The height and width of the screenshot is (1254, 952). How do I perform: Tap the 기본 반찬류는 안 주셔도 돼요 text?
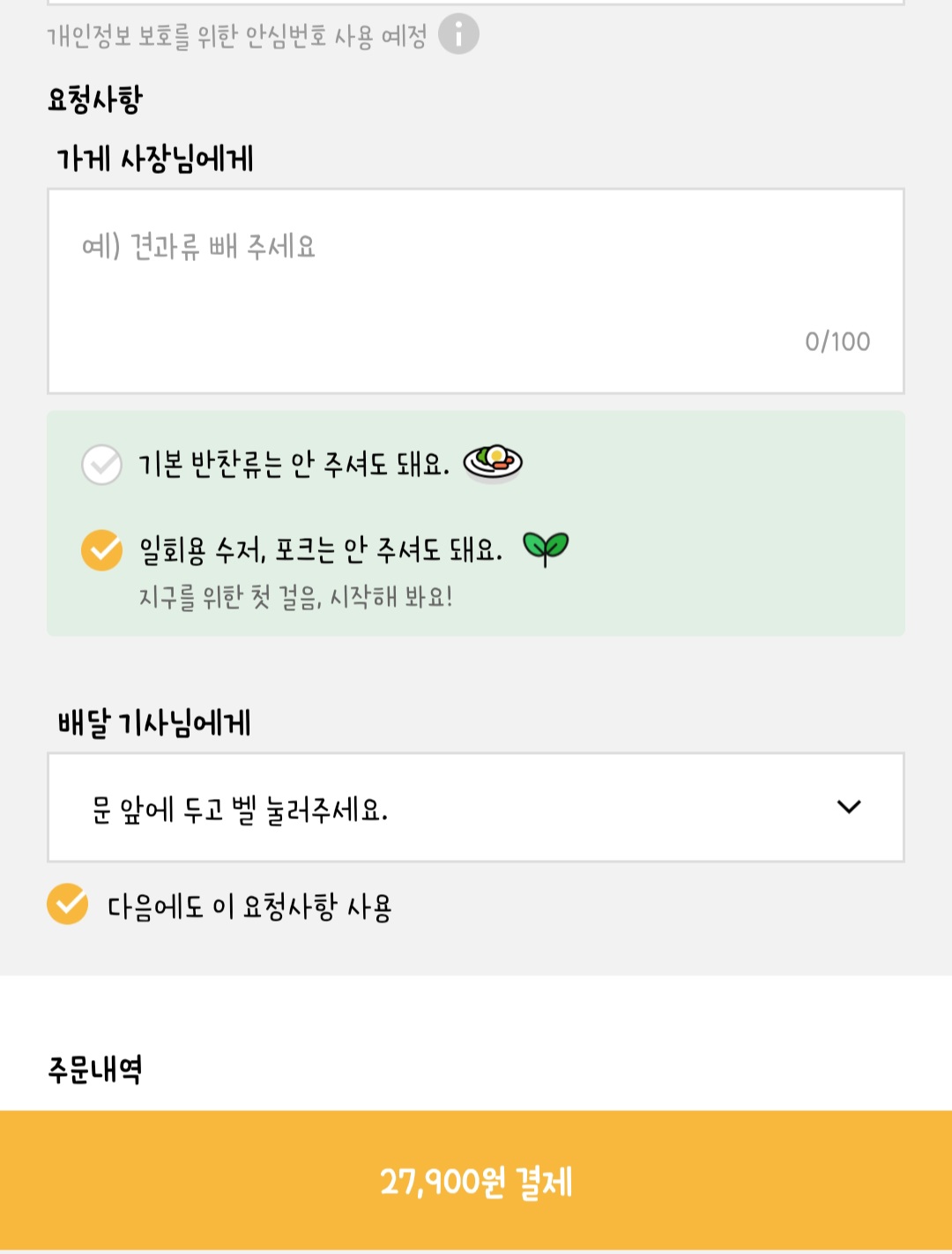point(294,464)
